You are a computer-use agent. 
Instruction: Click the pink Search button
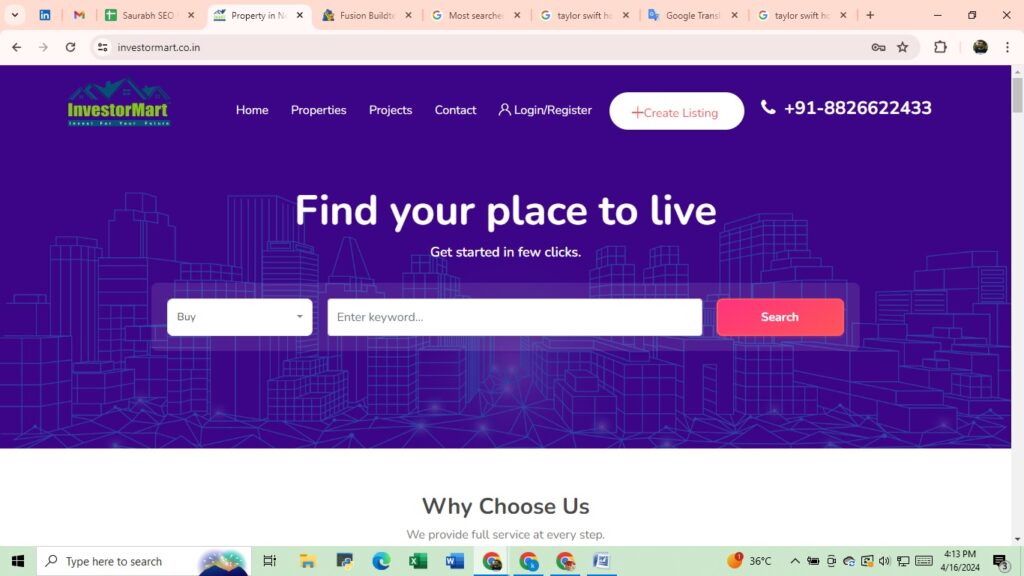click(780, 317)
